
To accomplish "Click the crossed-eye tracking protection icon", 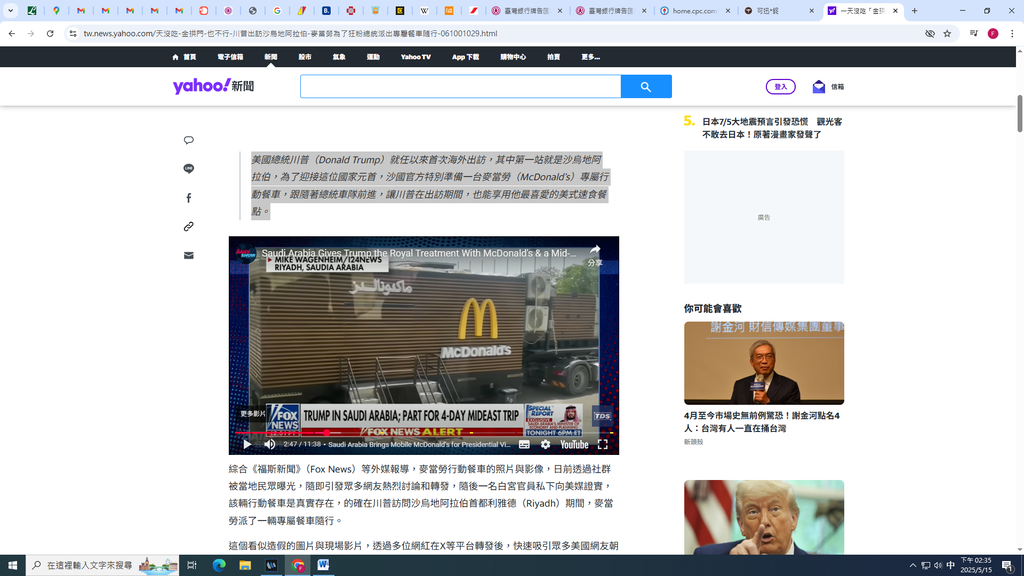I will [929, 33].
